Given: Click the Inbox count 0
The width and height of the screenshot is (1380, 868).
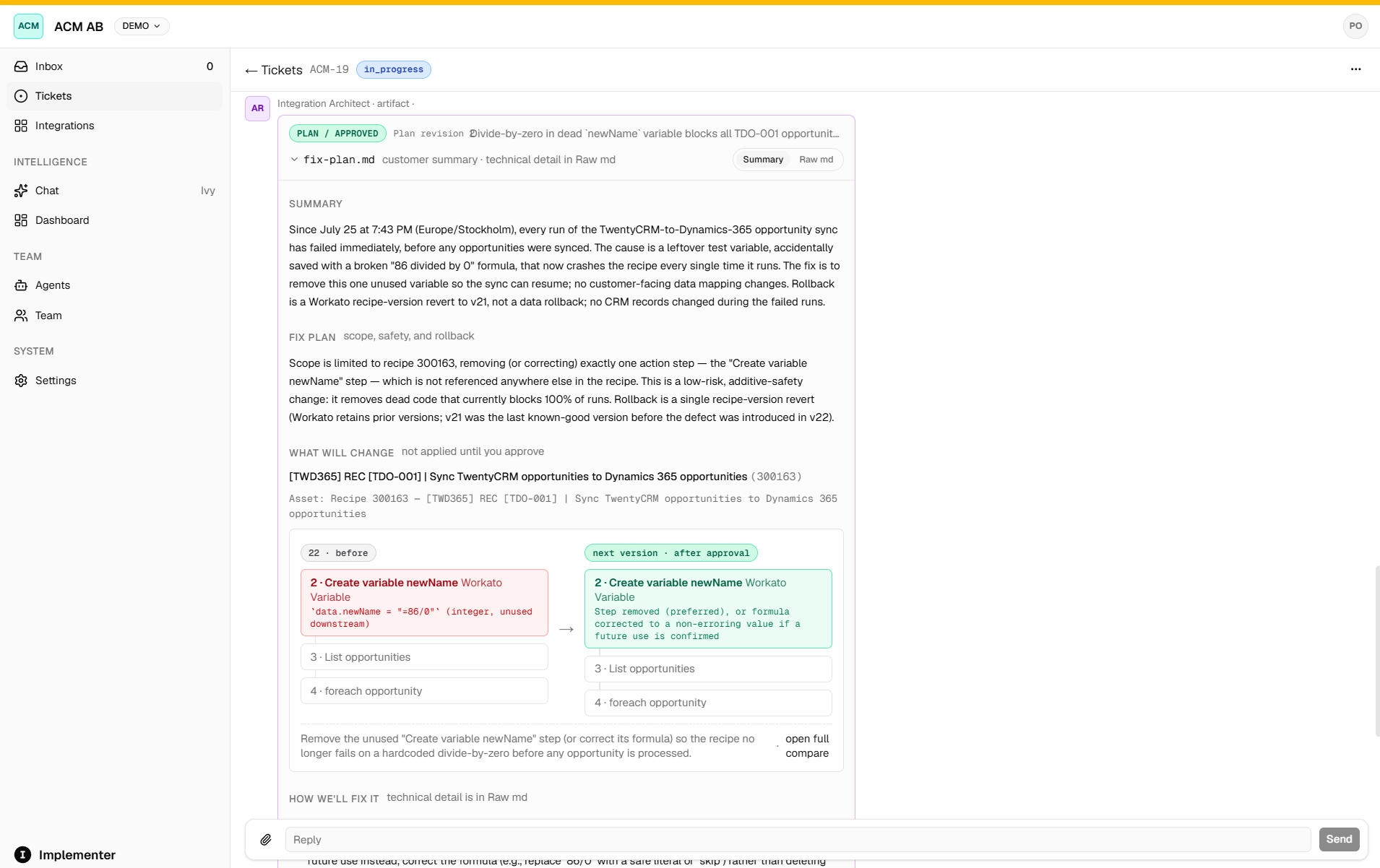Looking at the screenshot, I should (x=210, y=66).
